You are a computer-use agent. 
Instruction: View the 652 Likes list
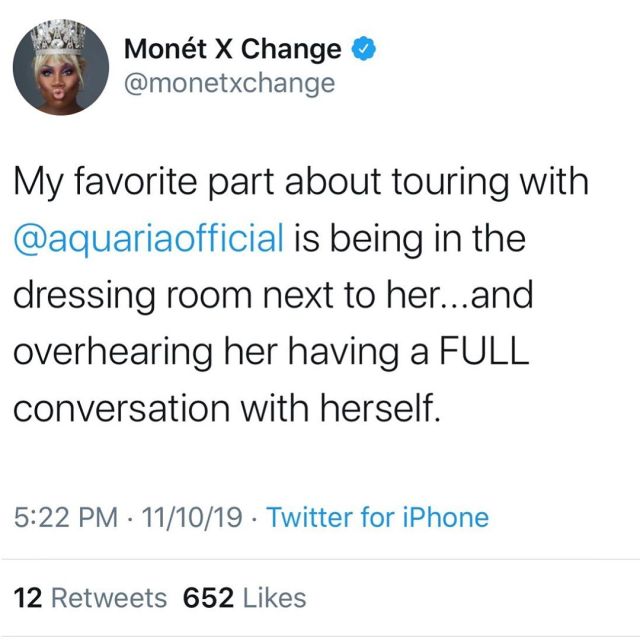tap(244, 598)
